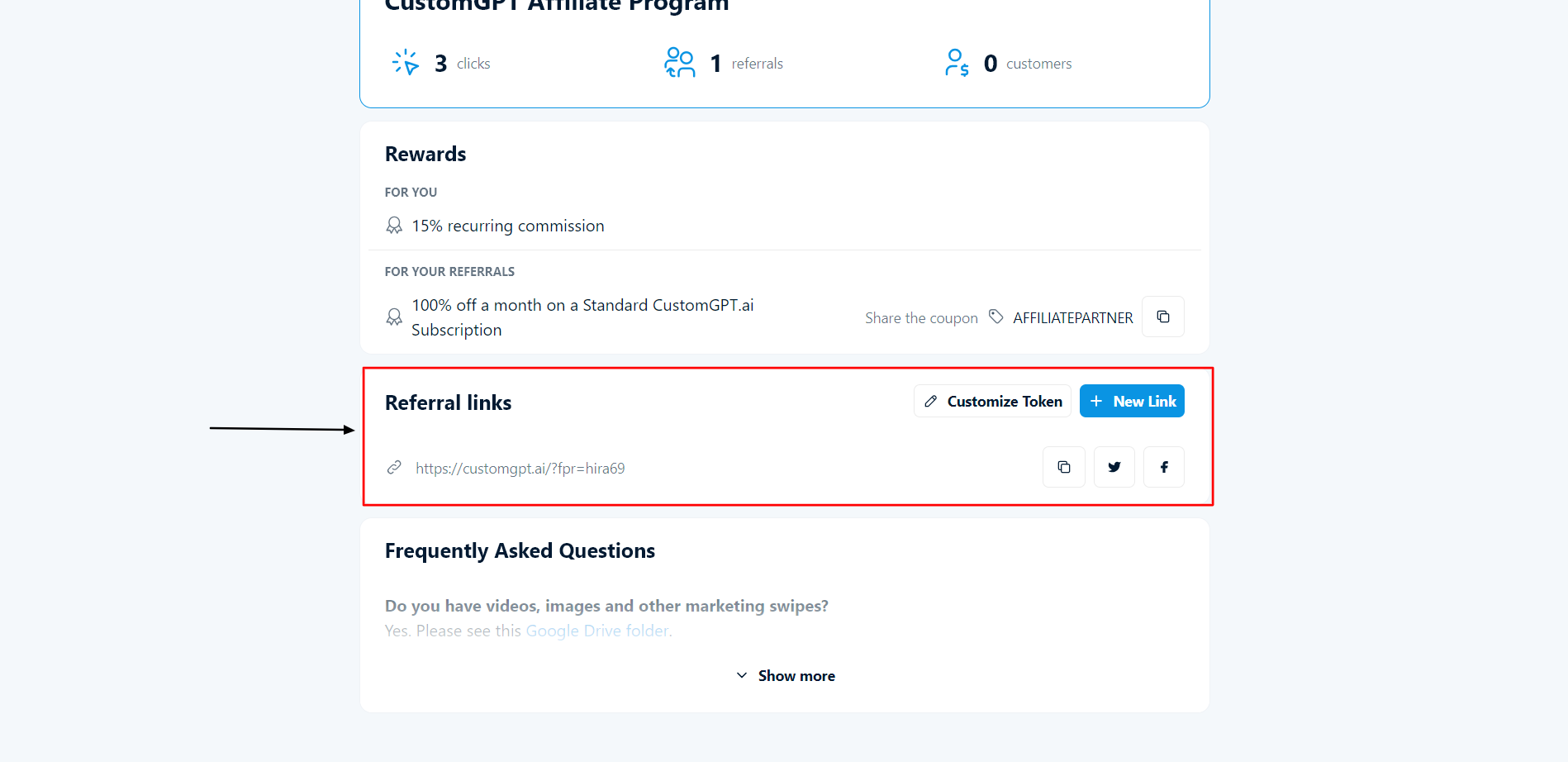The width and height of the screenshot is (1568, 762).
Task: Expand FAQ with Show more
Action: coord(785,675)
